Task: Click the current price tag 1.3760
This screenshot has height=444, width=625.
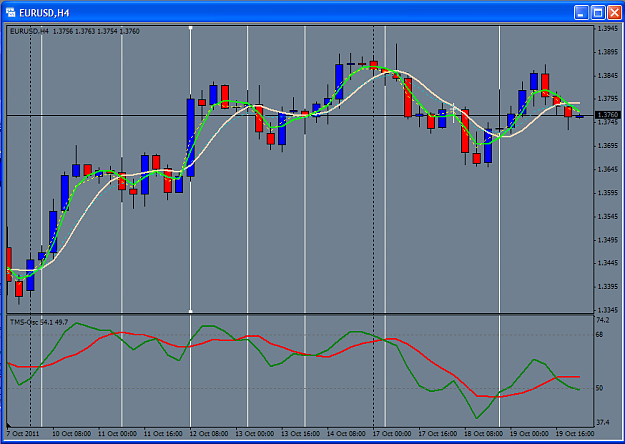Action: click(x=607, y=115)
